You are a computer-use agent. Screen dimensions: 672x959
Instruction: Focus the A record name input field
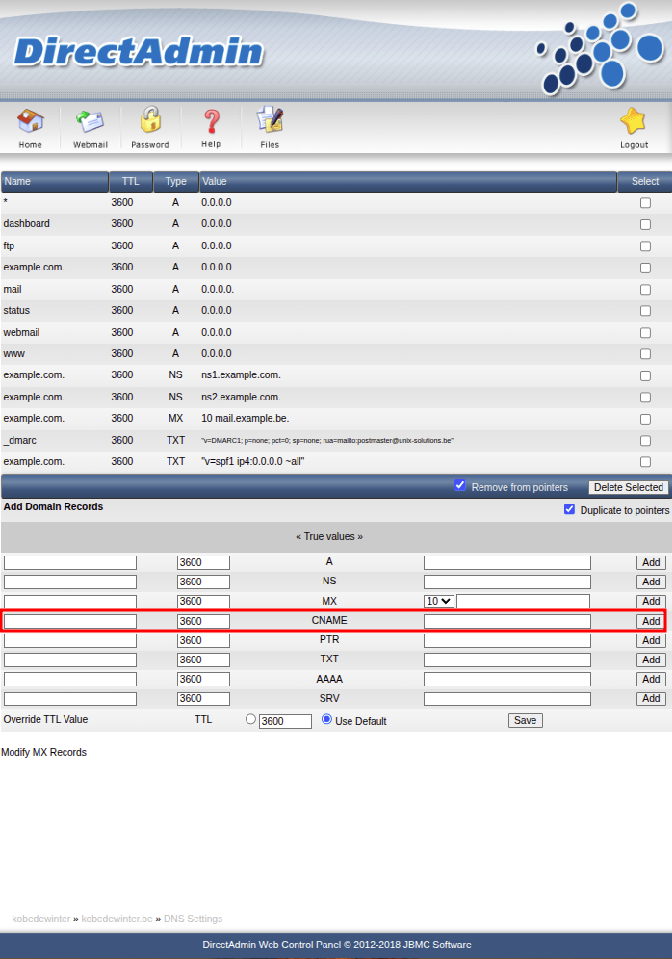pos(70,563)
